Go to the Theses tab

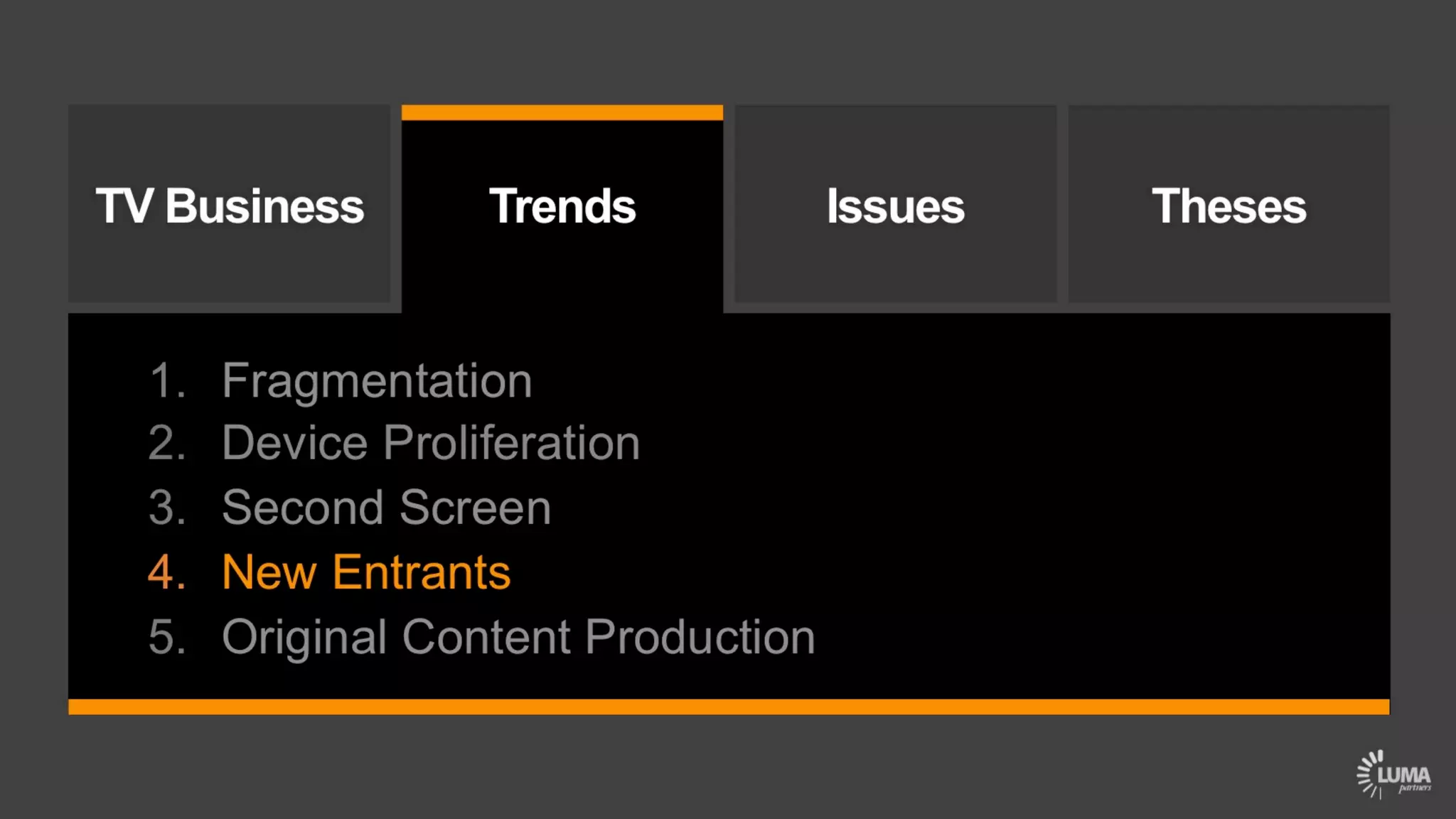pyautogui.click(x=1228, y=205)
